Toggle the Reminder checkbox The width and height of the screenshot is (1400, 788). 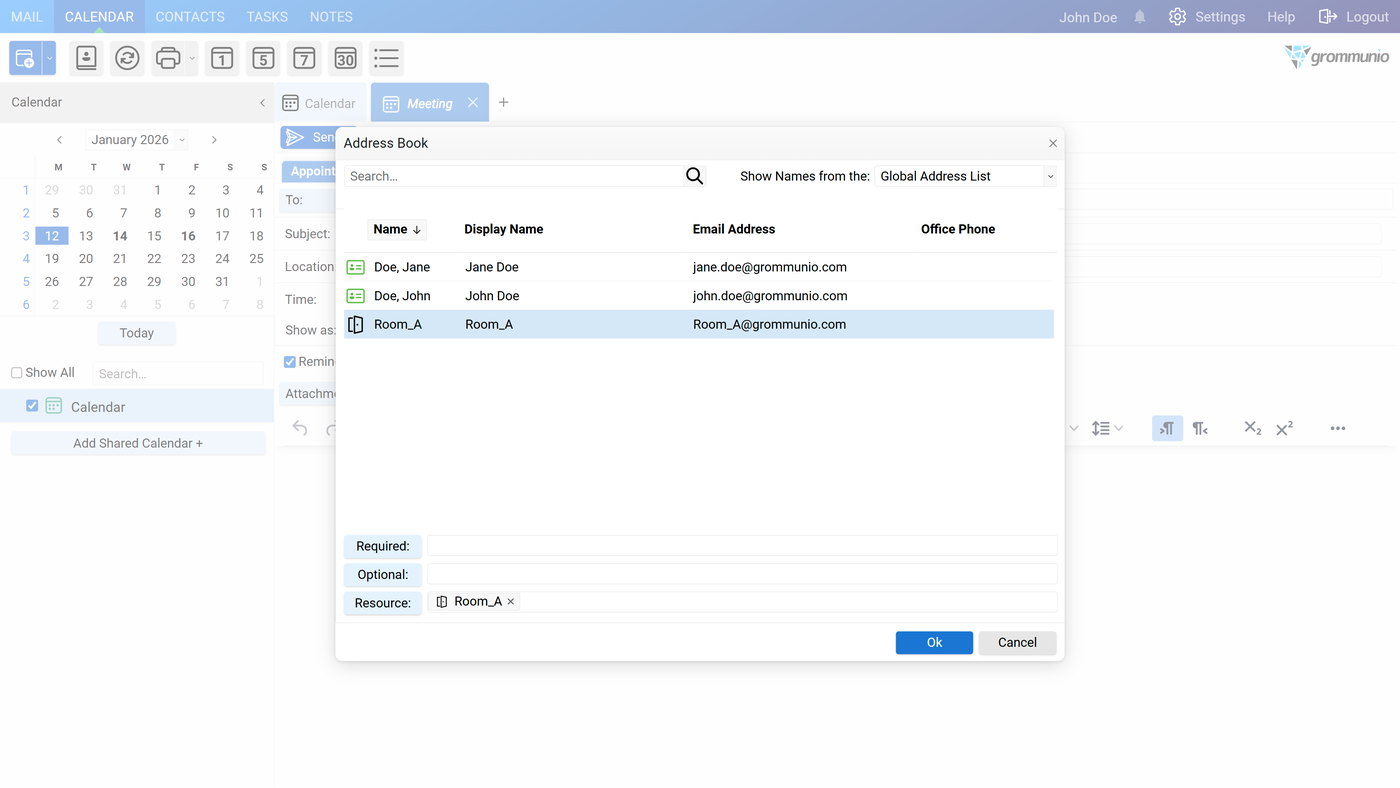point(289,362)
